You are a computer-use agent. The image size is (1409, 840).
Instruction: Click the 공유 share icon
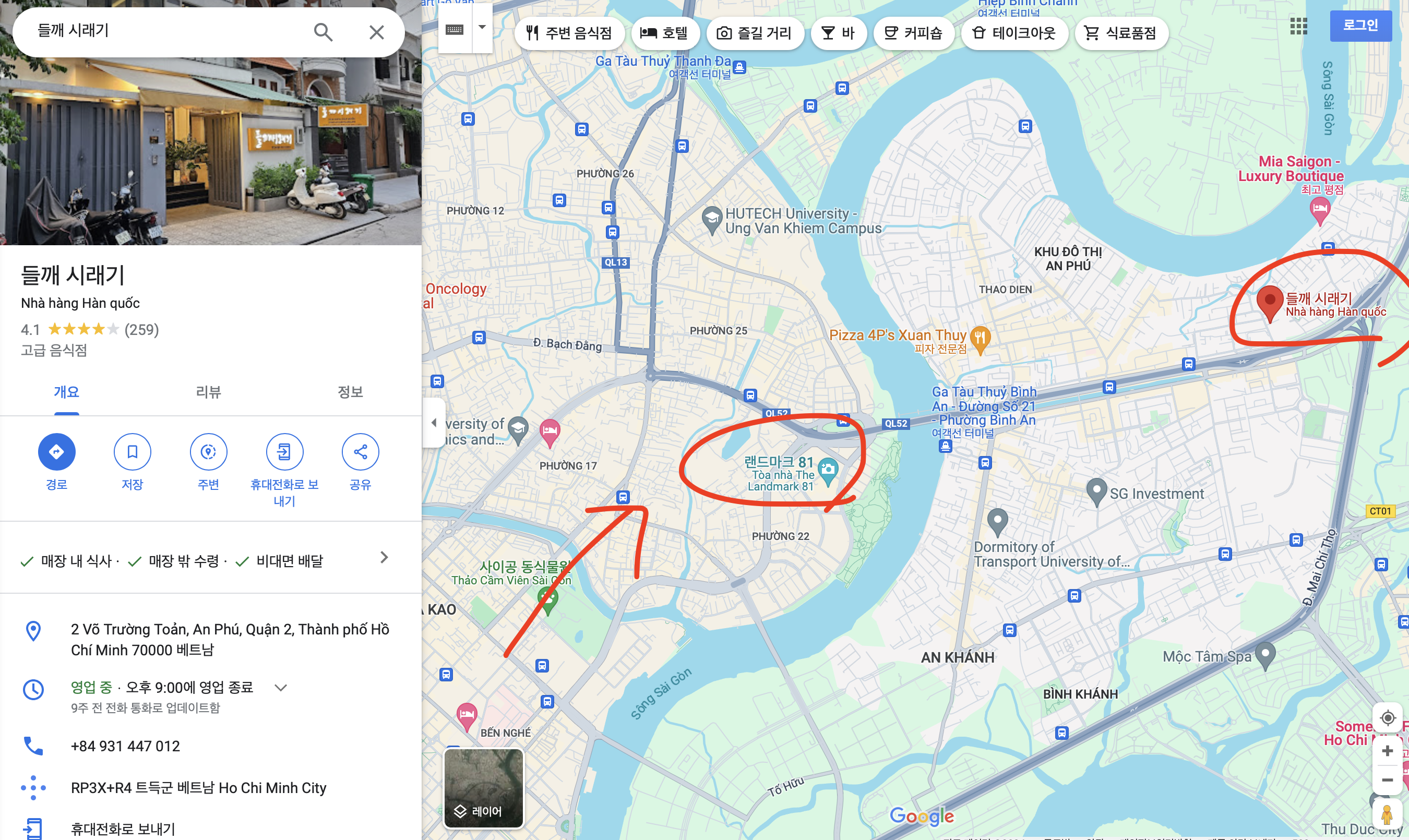point(360,452)
